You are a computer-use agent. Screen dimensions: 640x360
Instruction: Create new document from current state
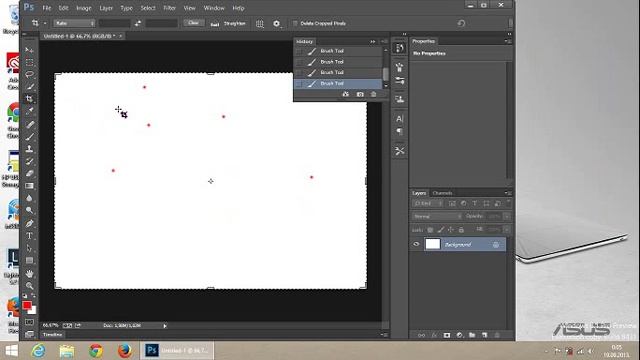tap(346, 94)
